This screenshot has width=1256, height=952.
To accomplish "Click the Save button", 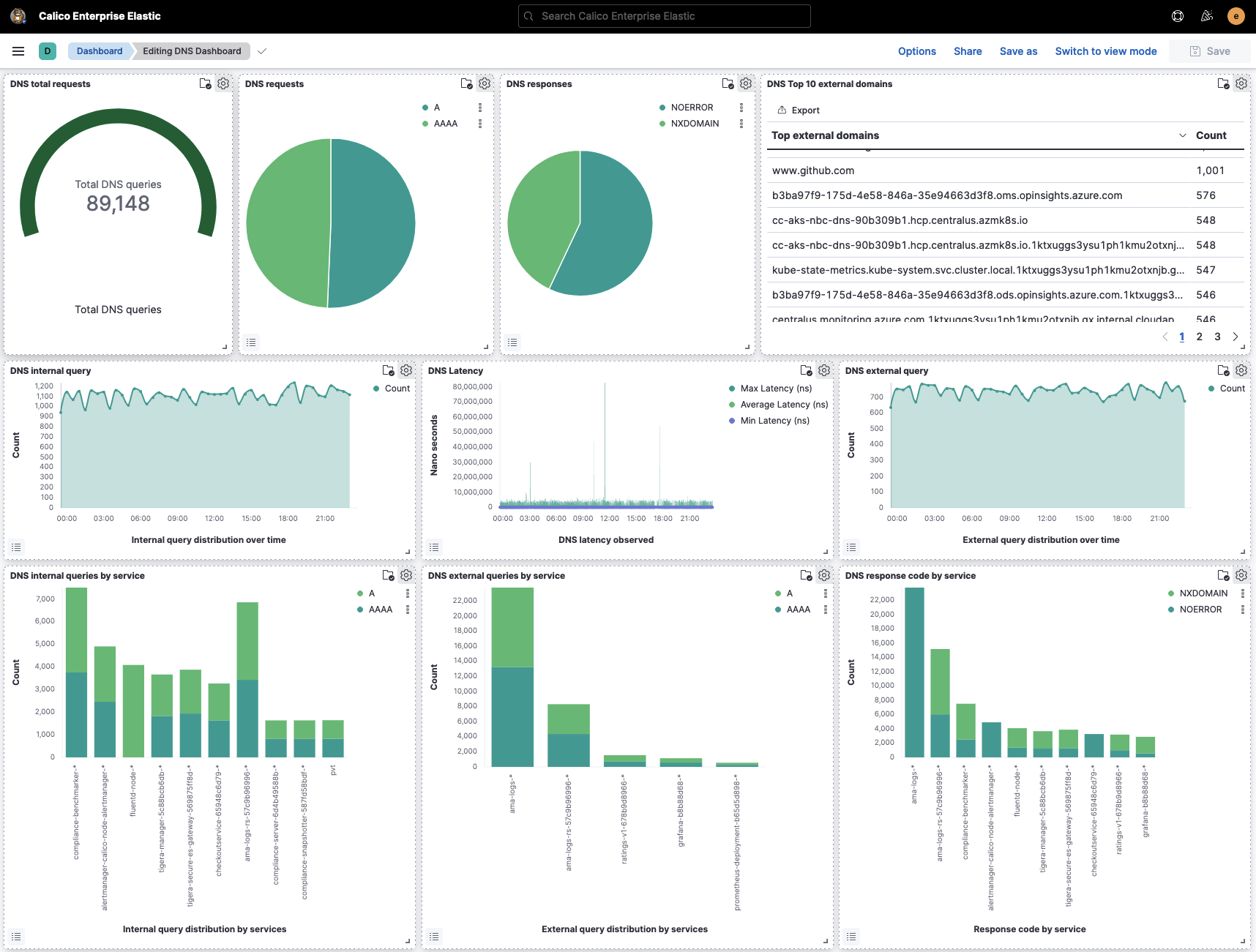I will click(1209, 51).
